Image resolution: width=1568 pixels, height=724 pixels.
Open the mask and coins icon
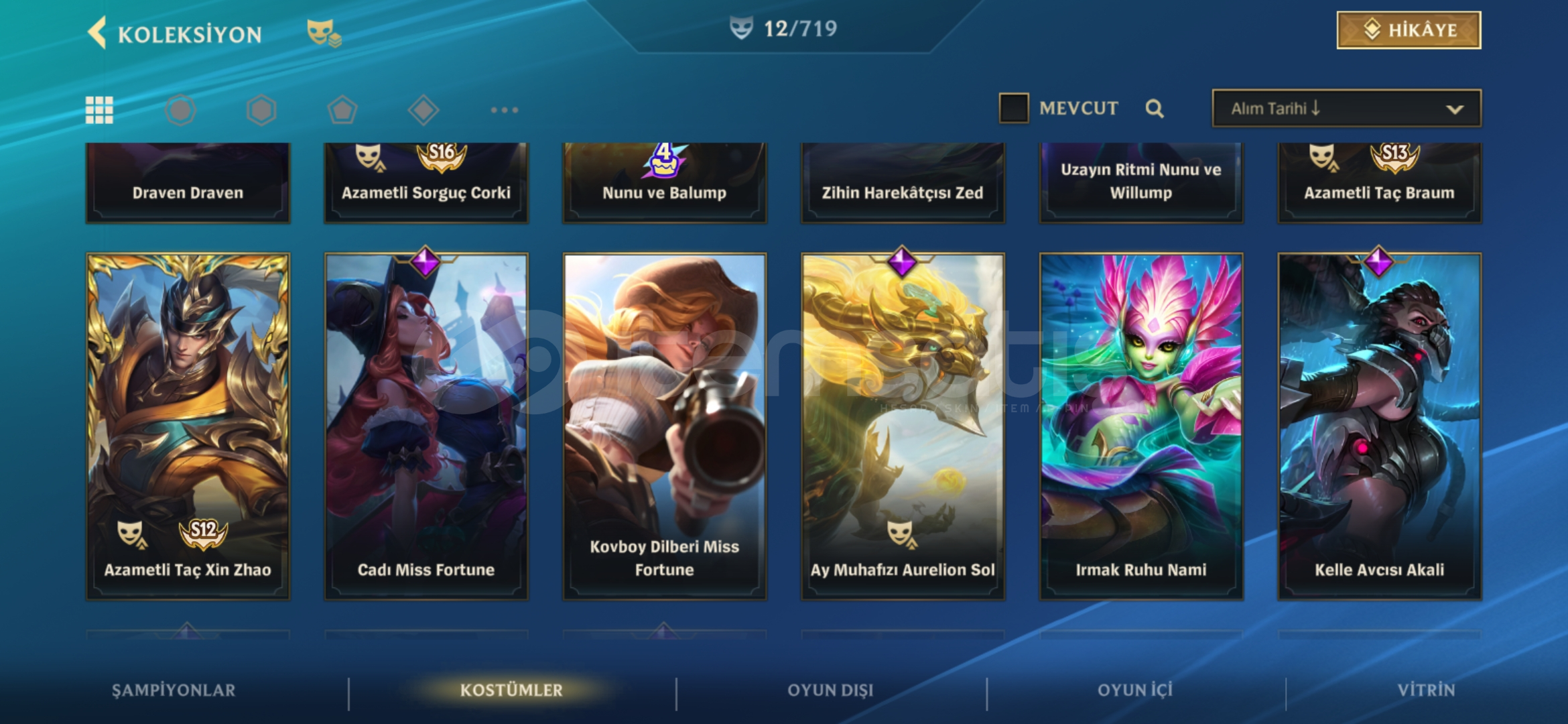click(x=324, y=32)
